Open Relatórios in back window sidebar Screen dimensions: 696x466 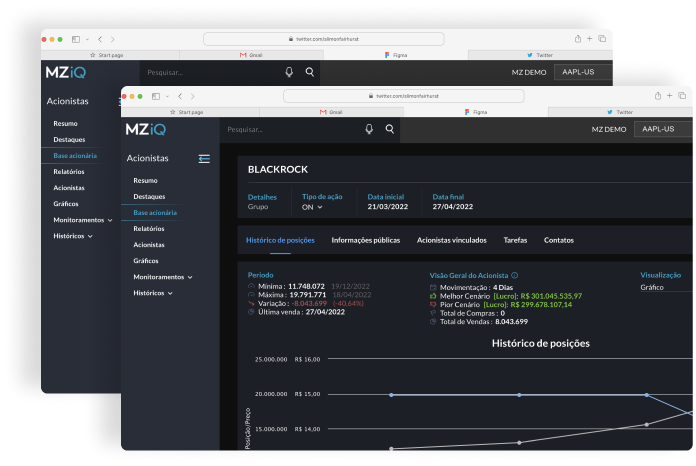(69, 172)
